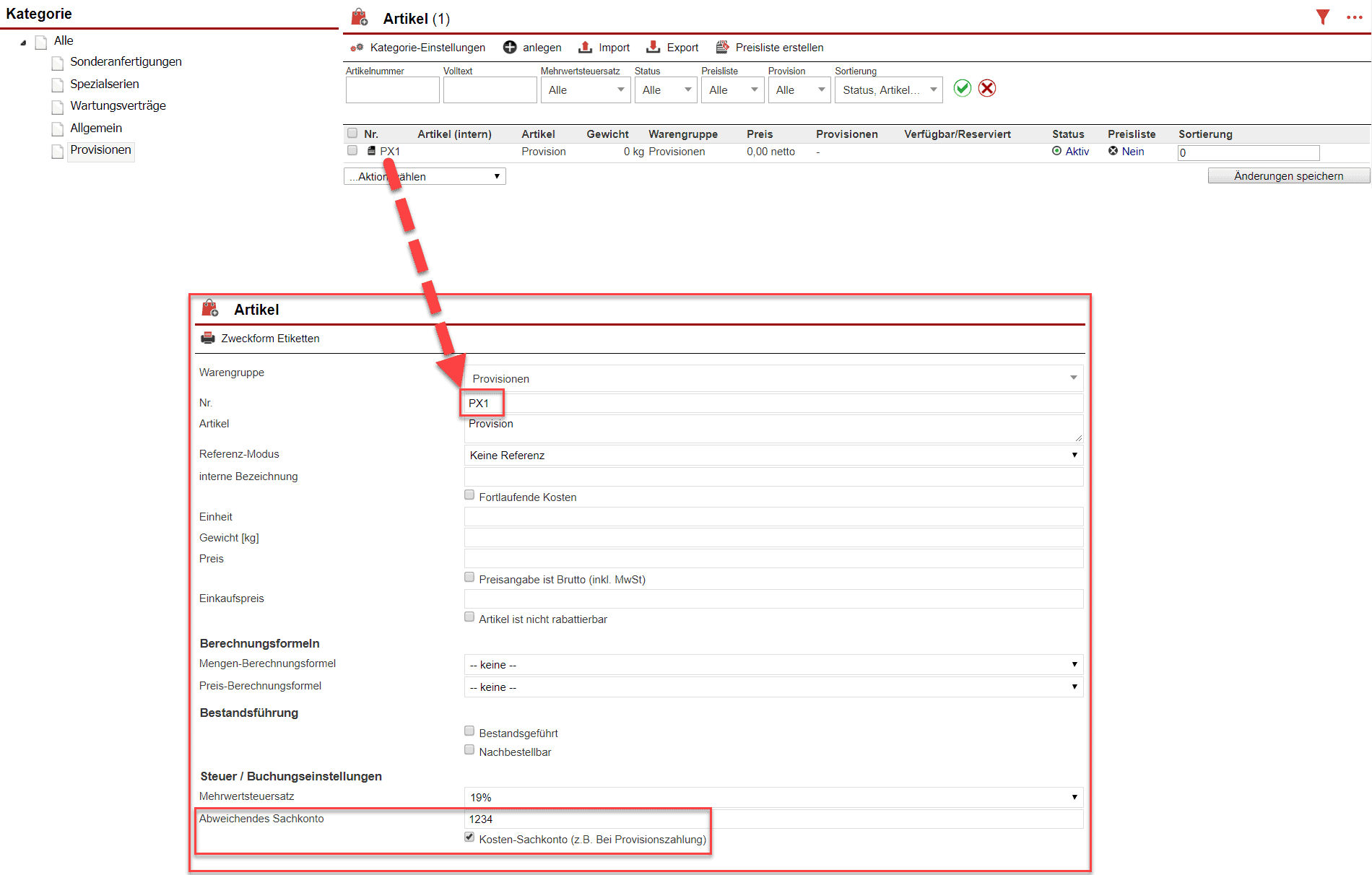
Task: Select the Wartungsverträge category
Action: [118, 106]
